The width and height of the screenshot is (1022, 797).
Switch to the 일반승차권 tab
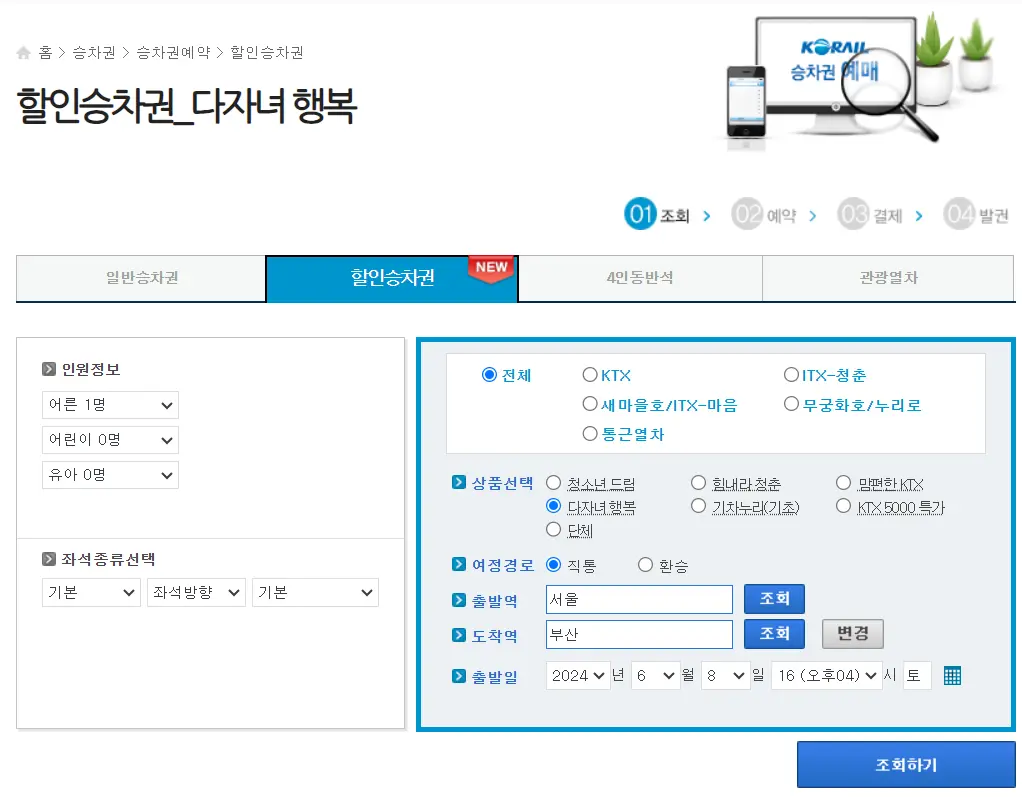click(x=141, y=278)
